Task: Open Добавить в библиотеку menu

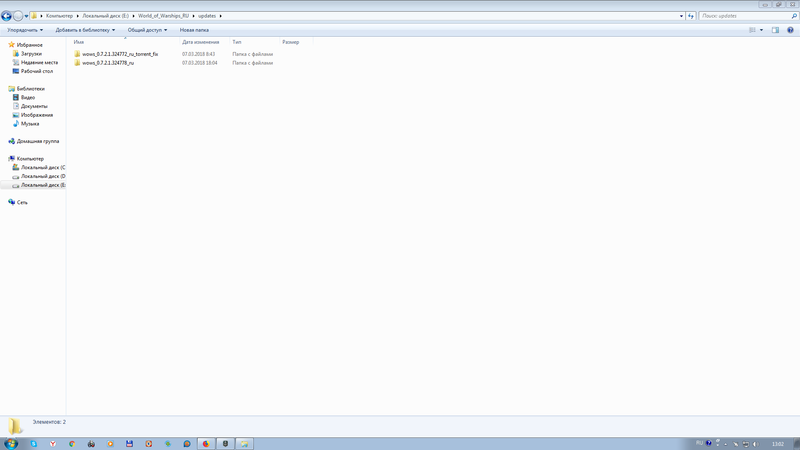Action: [x=85, y=30]
